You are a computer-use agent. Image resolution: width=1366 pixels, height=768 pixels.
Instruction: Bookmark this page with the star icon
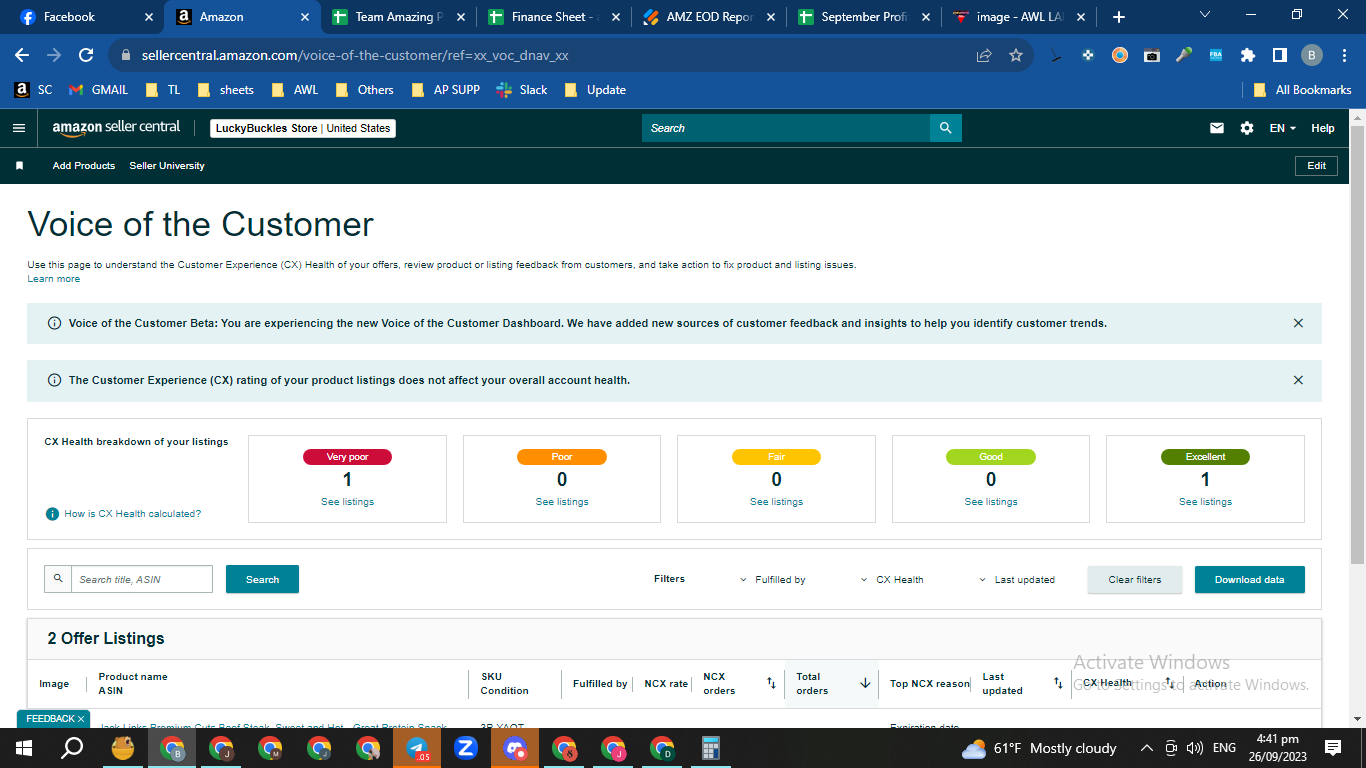click(1016, 56)
